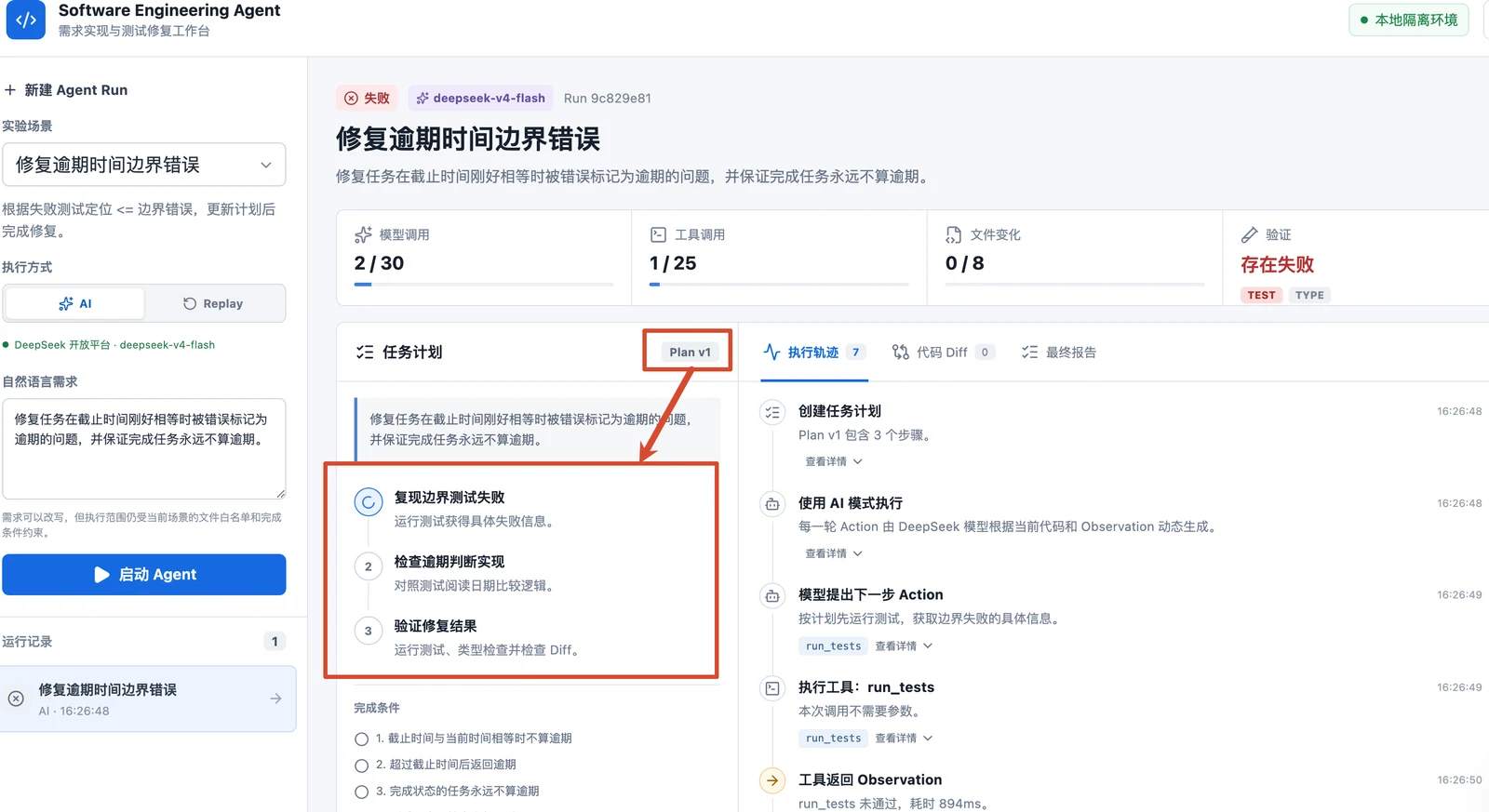Click the failed status X icon badge

click(x=351, y=99)
